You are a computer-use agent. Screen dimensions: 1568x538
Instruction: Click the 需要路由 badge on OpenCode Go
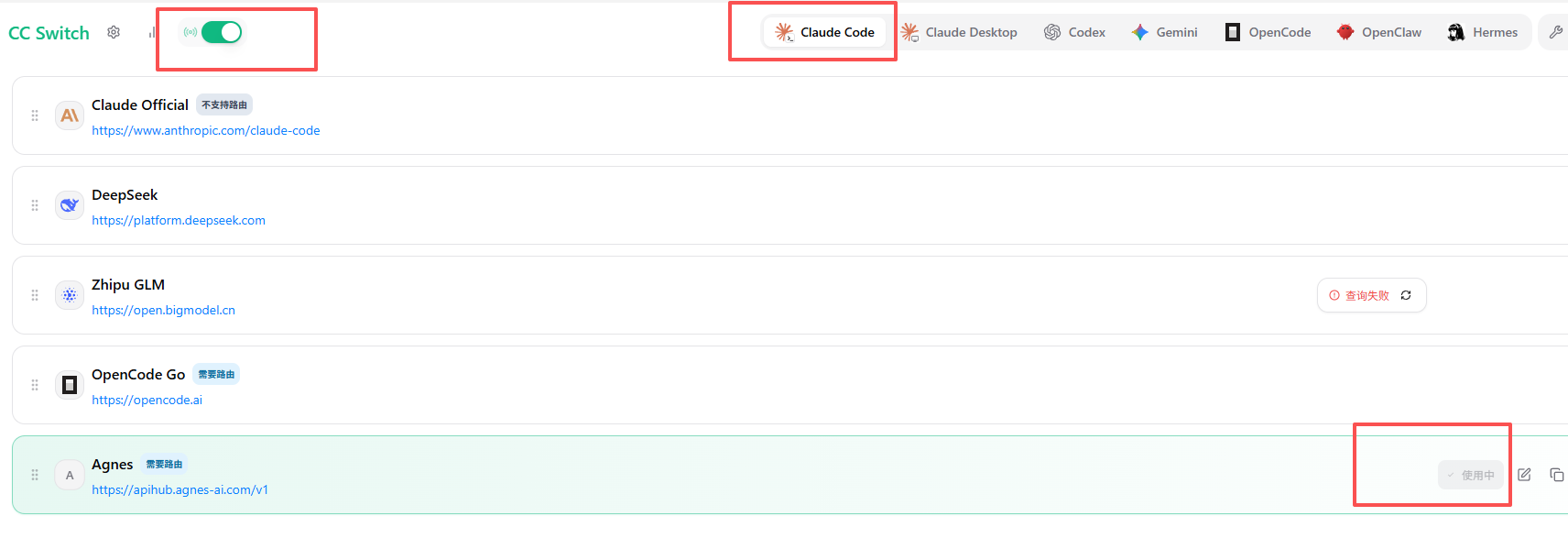(217, 374)
